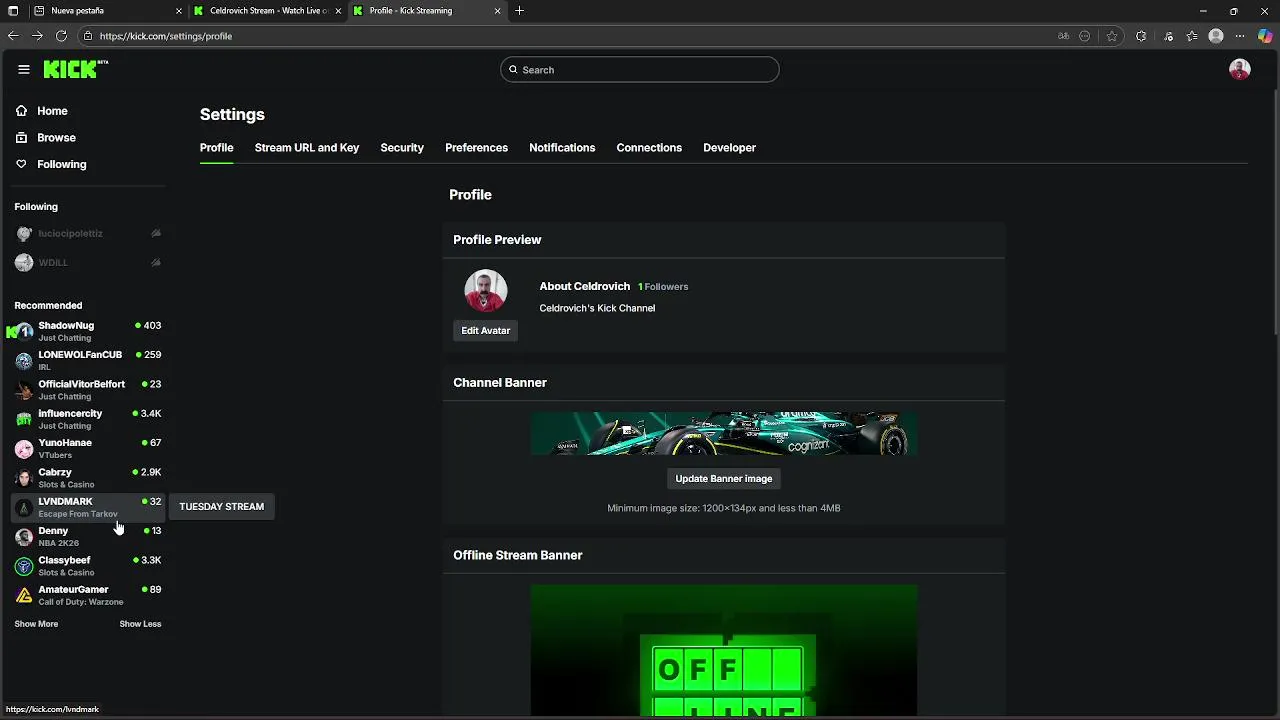The width and height of the screenshot is (1280, 720).
Task: Open the hamburger sidebar menu
Action: [x=24, y=69]
